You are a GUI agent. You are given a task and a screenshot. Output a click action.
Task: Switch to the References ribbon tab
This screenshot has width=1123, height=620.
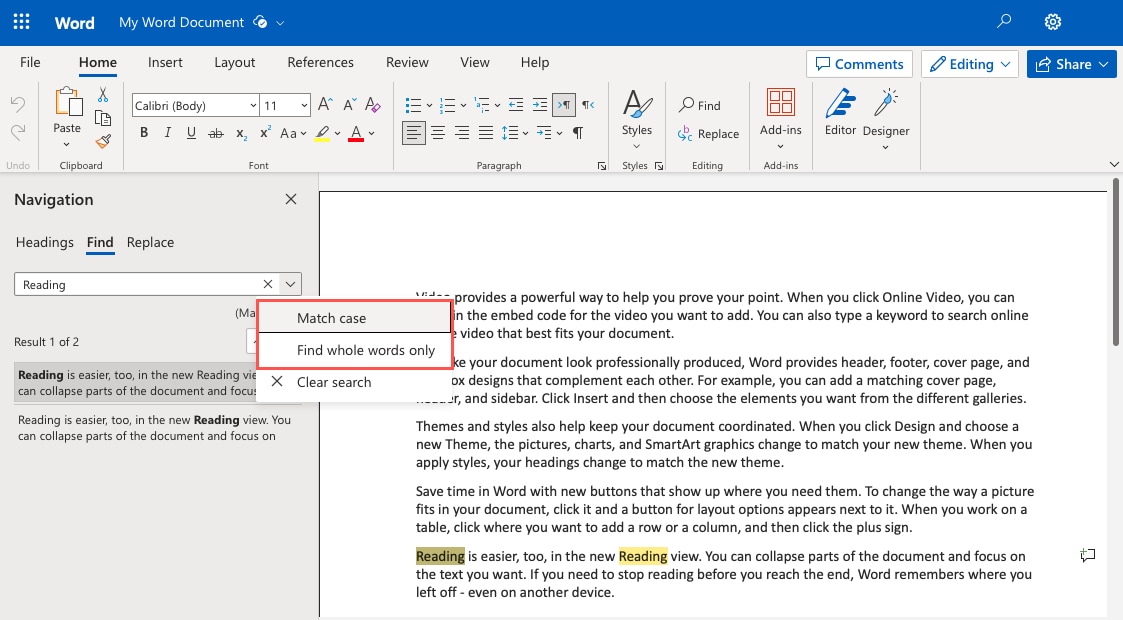(x=320, y=62)
